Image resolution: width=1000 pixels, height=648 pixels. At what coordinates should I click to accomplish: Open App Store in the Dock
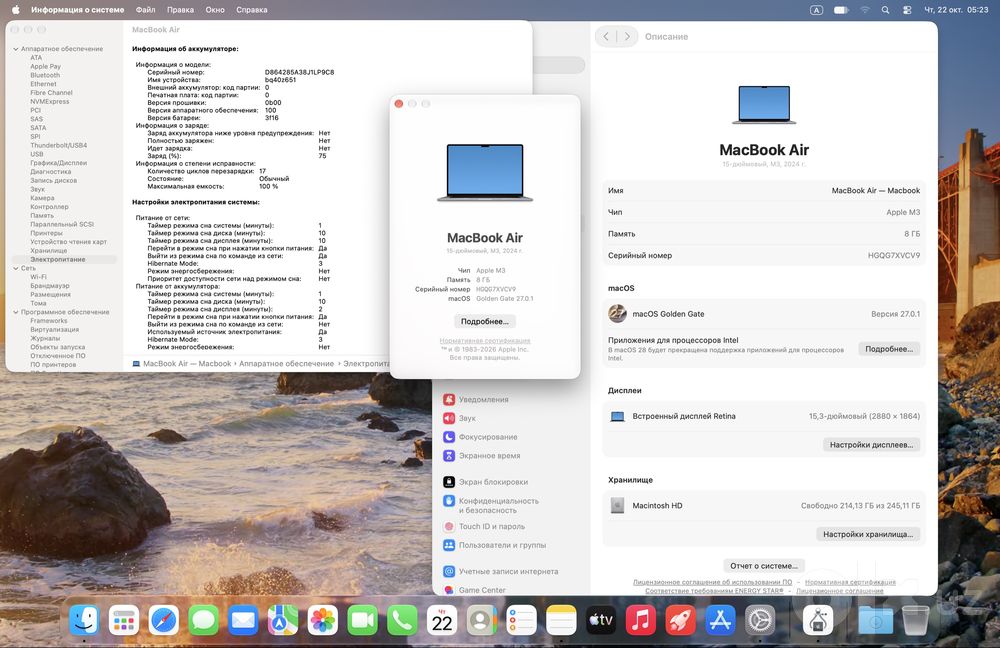tap(720, 619)
